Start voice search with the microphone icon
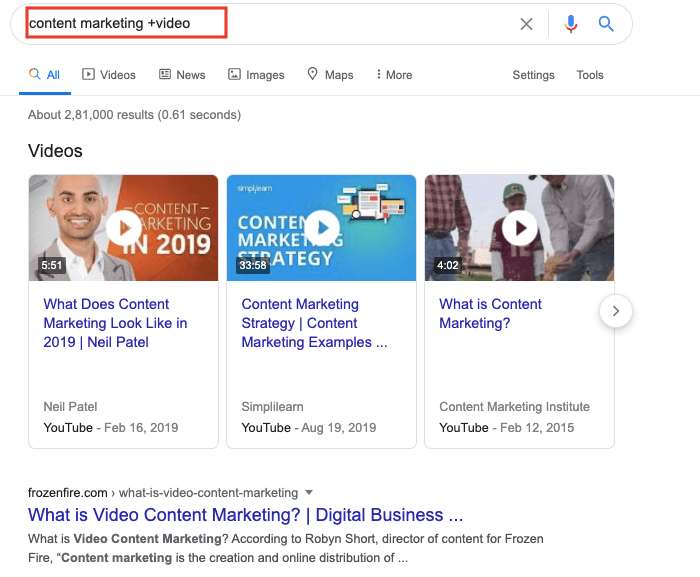 coord(571,24)
